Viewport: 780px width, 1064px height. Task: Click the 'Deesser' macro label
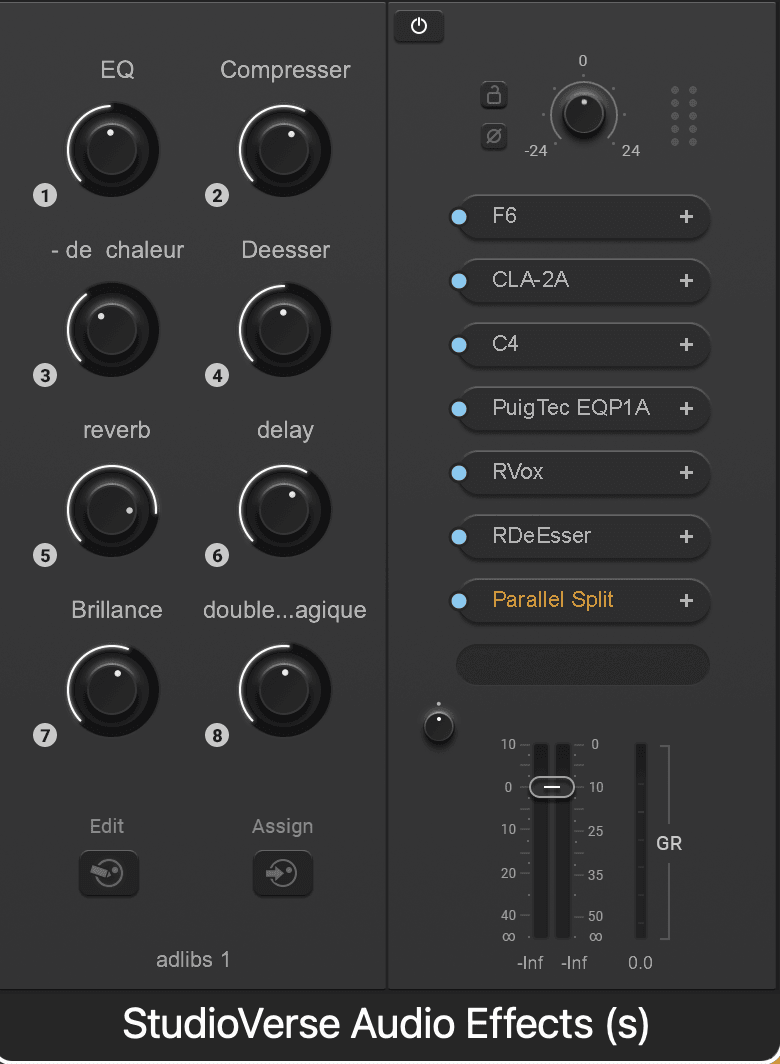[285, 250]
